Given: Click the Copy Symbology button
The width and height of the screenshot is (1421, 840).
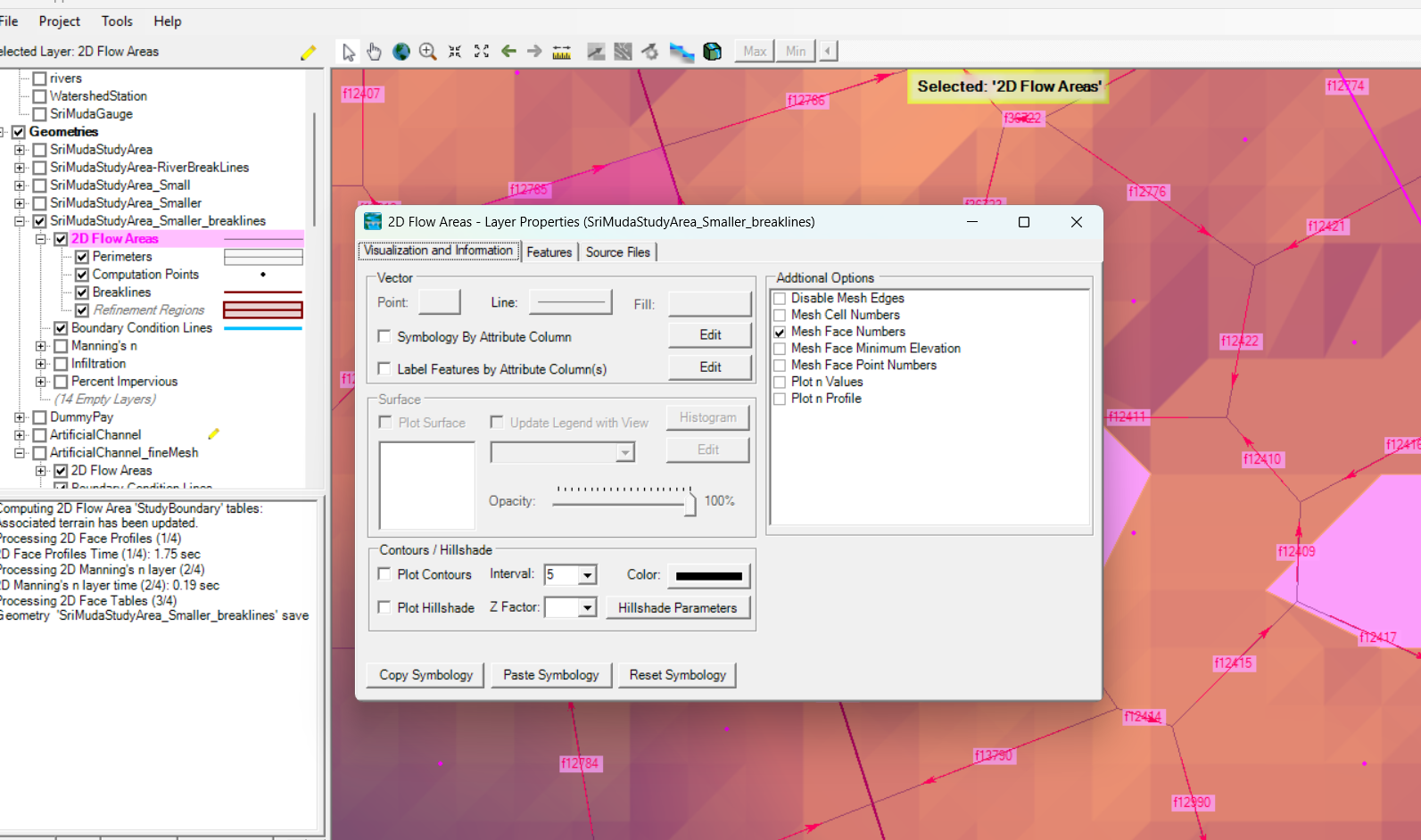Looking at the screenshot, I should pos(425,675).
